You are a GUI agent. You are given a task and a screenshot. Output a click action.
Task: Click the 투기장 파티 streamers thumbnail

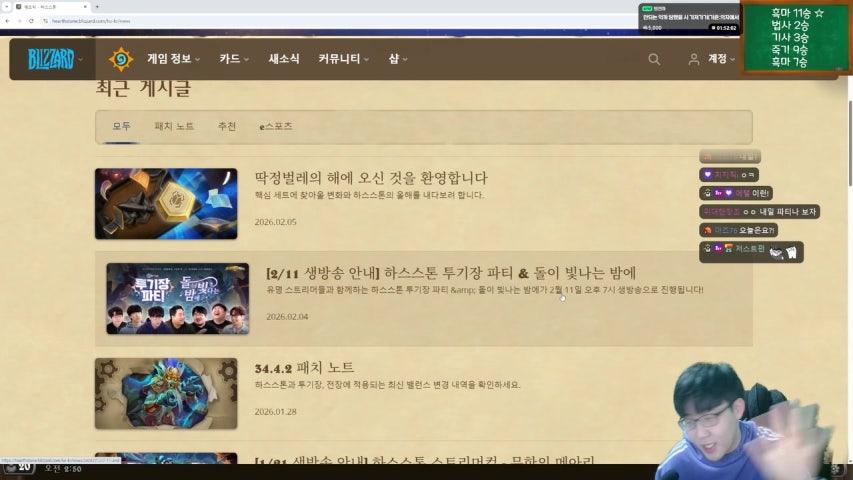(x=177, y=298)
